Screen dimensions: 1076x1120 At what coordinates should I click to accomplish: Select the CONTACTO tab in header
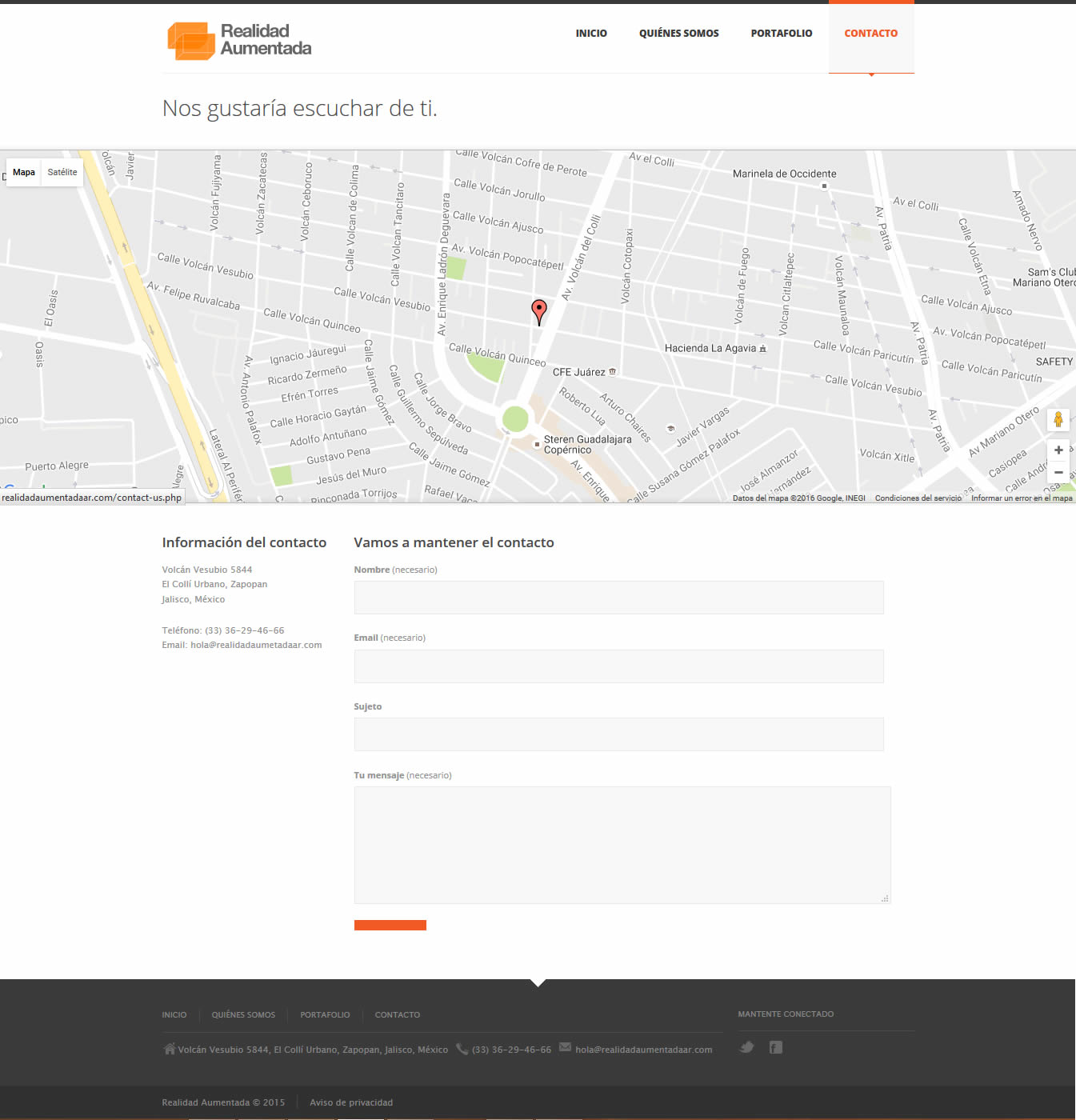pos(870,34)
